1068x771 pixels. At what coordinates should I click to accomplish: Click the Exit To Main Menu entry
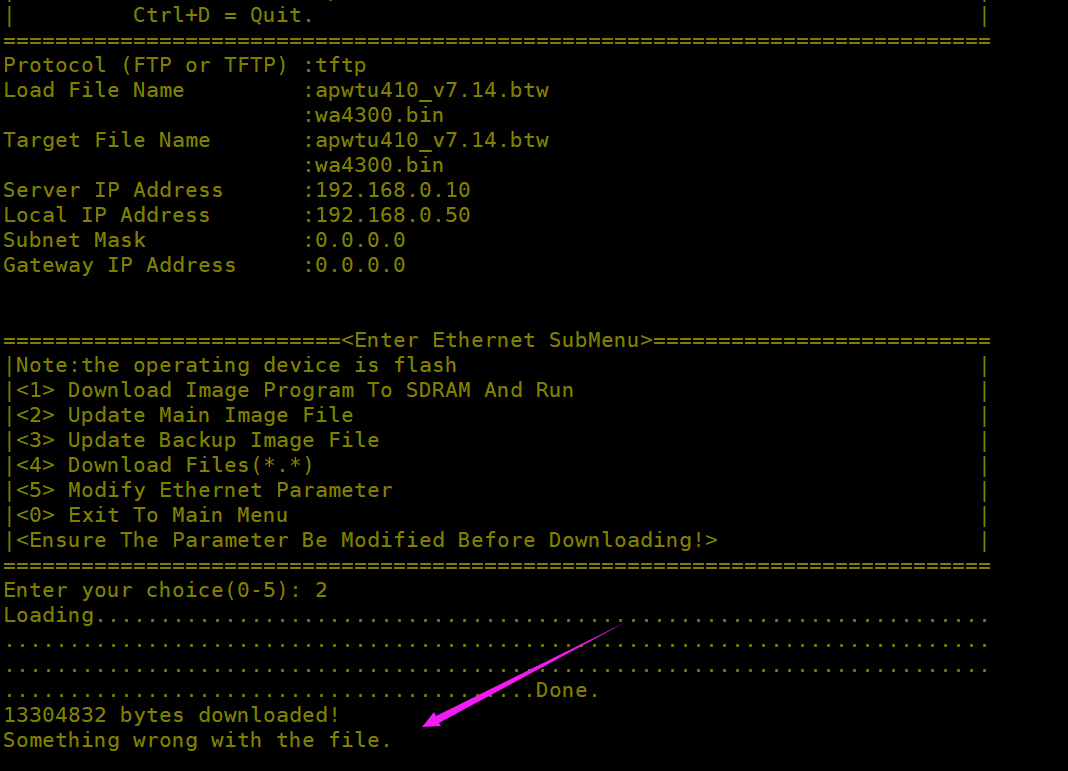[x=152, y=515]
